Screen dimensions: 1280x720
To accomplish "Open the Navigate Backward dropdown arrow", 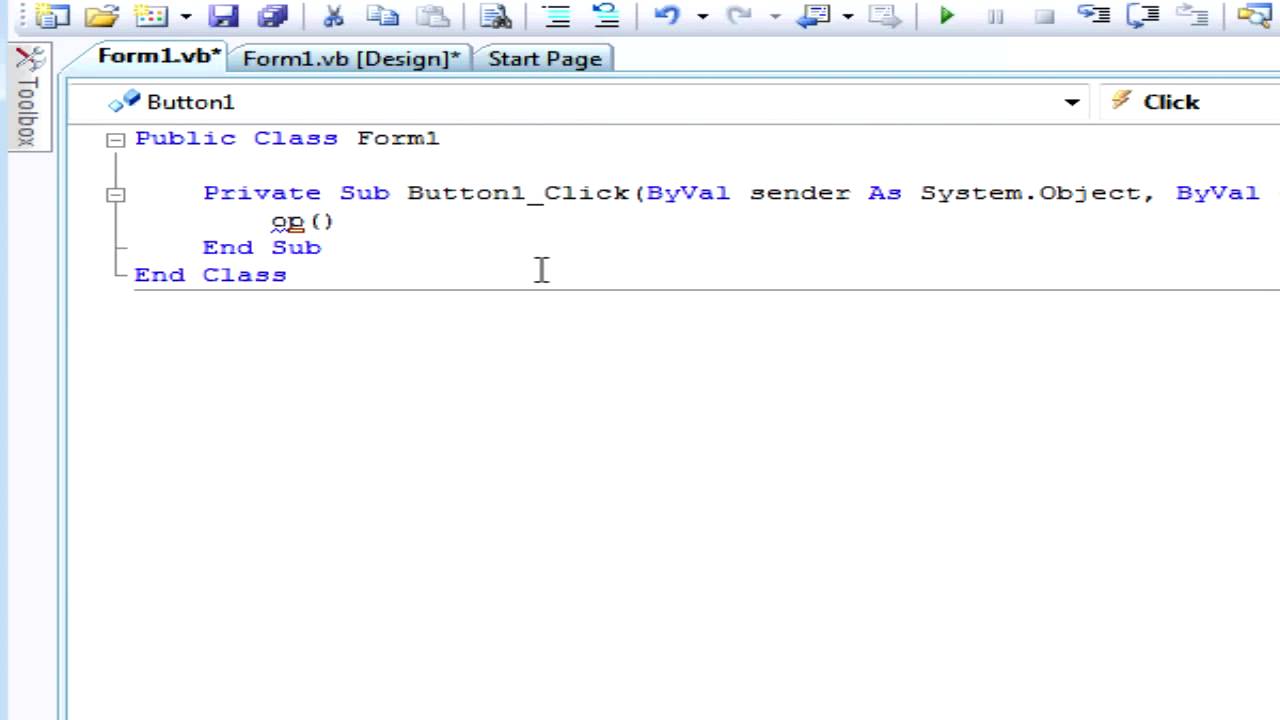I will (848, 16).
